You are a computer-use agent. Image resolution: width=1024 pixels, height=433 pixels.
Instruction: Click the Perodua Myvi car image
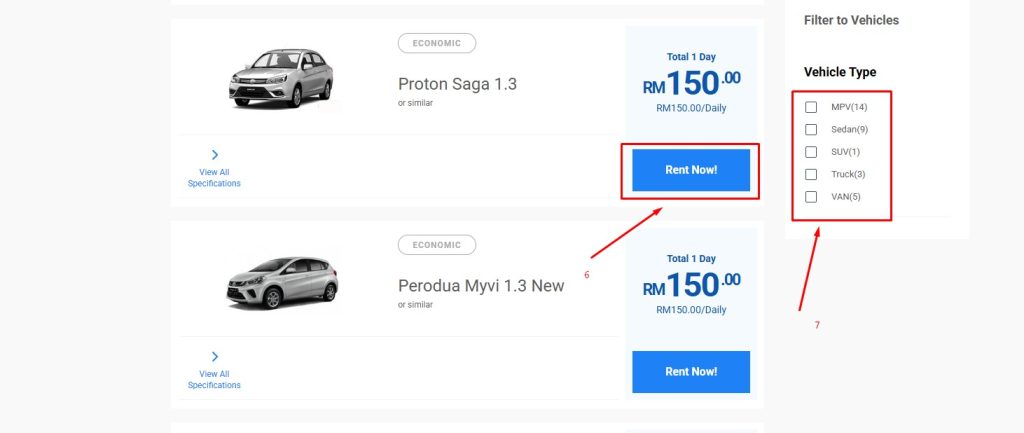pyautogui.click(x=283, y=282)
